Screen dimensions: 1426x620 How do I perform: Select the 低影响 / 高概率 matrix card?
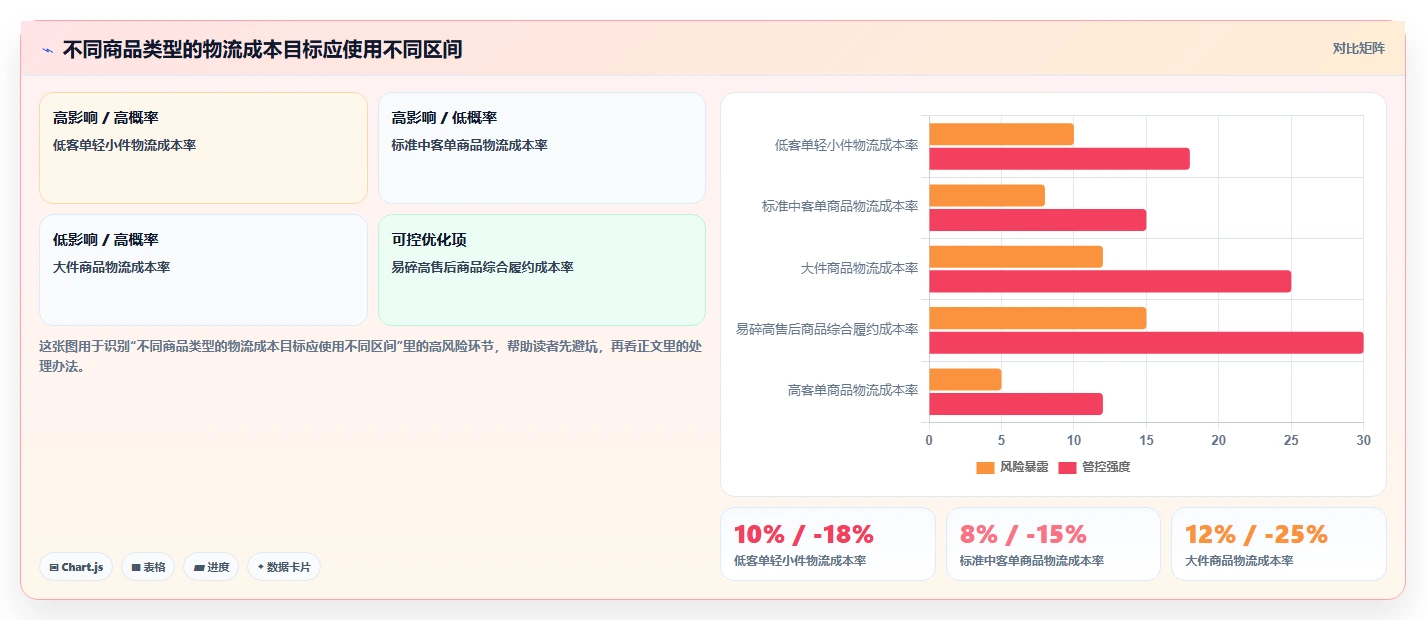pos(203,270)
